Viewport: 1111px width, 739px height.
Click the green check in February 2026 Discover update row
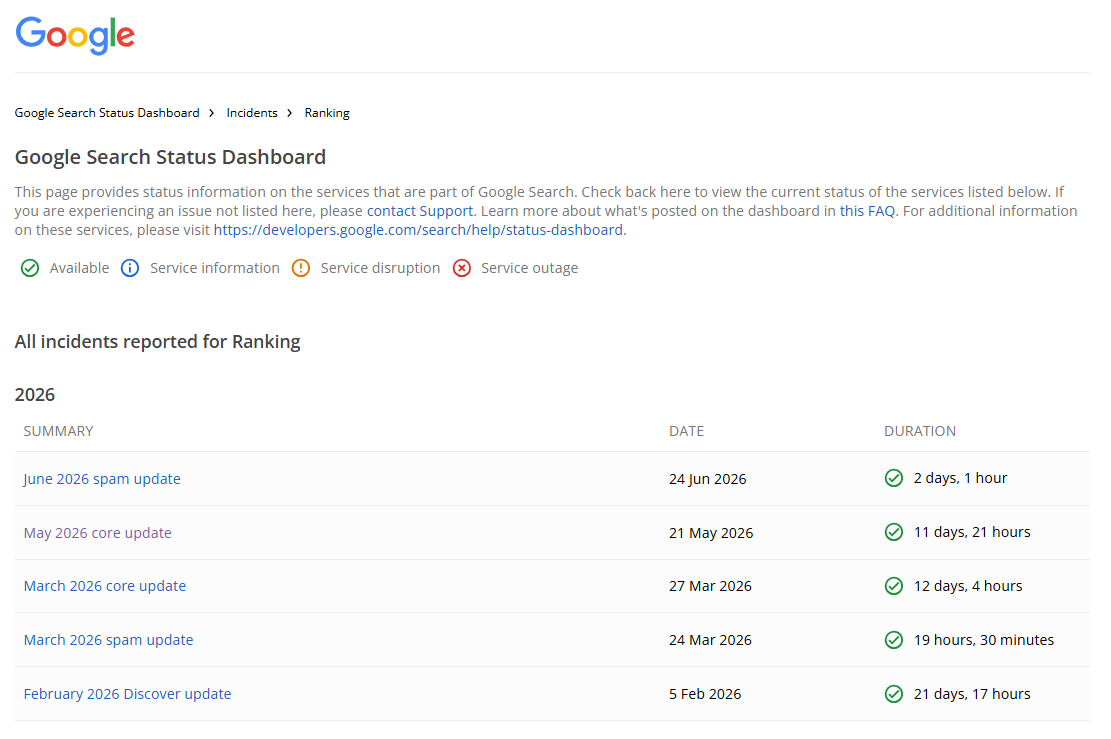pos(893,694)
